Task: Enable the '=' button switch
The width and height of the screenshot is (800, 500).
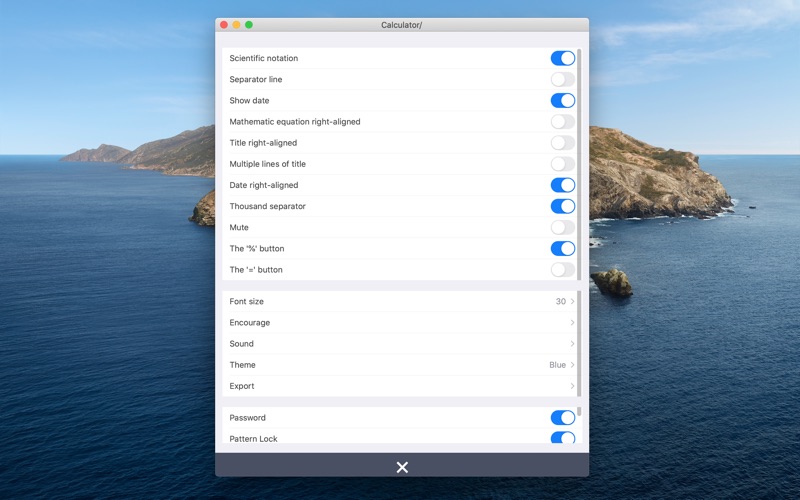Action: [x=563, y=270]
